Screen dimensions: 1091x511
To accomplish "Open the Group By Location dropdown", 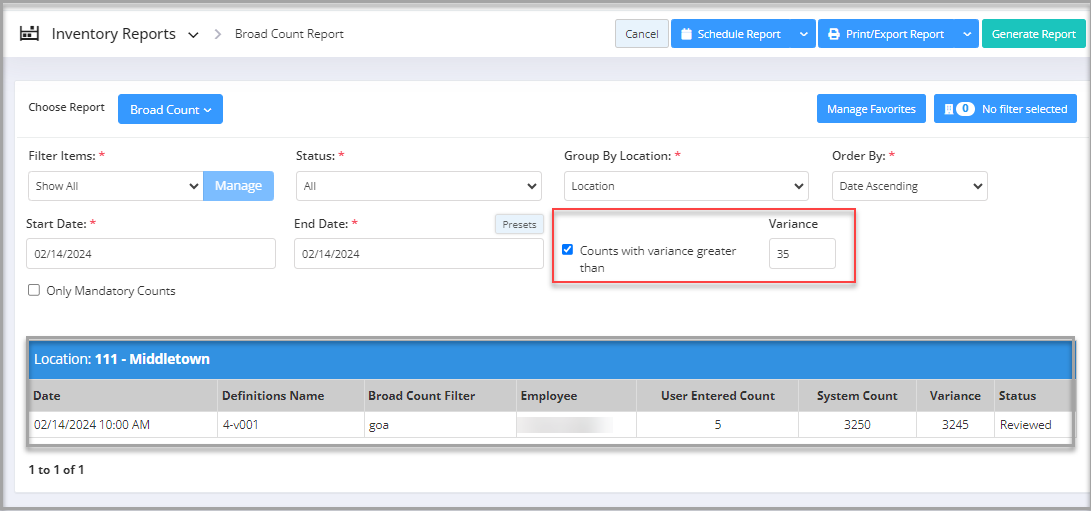I will click(x=685, y=186).
